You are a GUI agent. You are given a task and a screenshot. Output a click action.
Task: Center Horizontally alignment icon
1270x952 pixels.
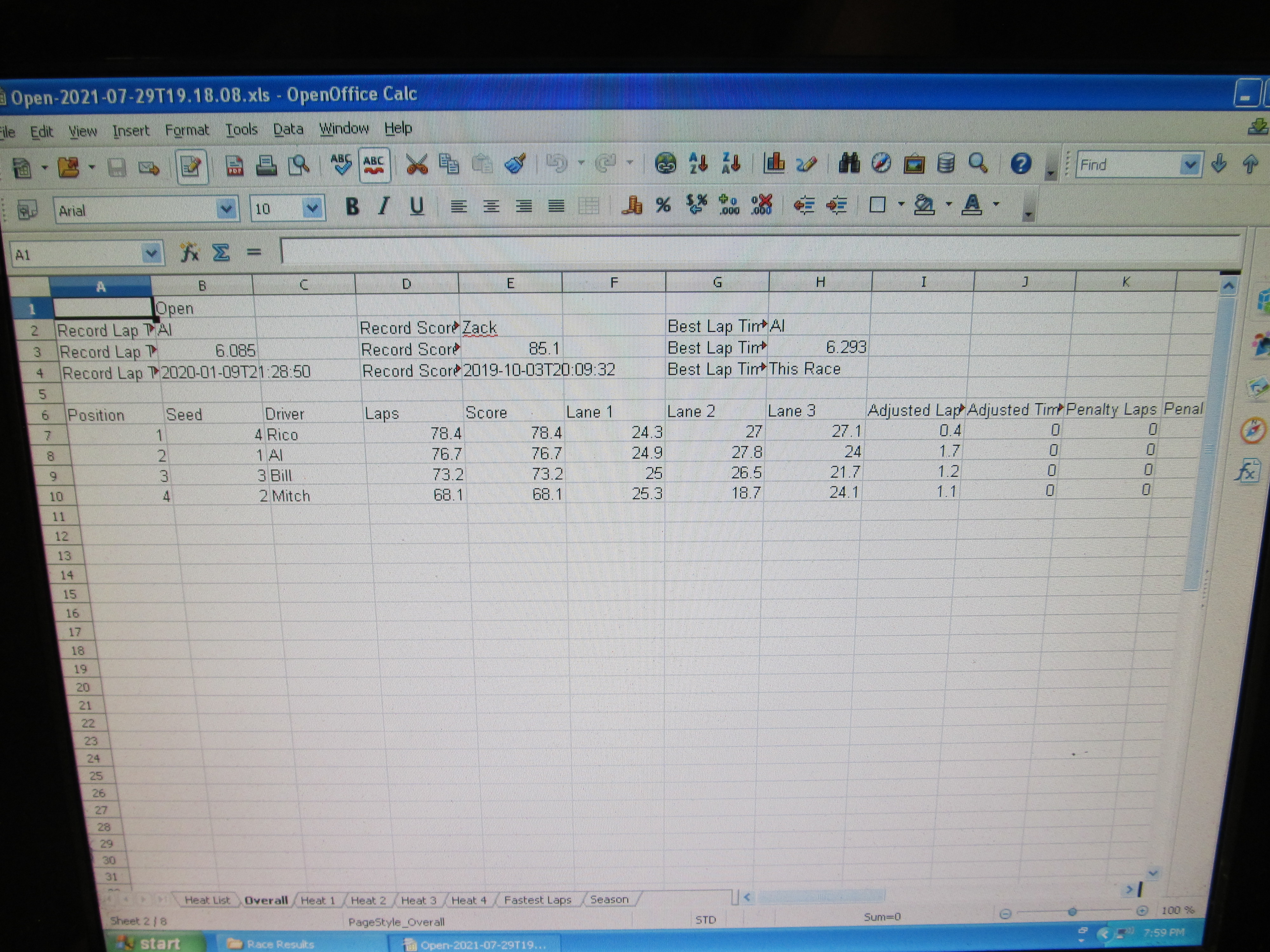point(491,206)
